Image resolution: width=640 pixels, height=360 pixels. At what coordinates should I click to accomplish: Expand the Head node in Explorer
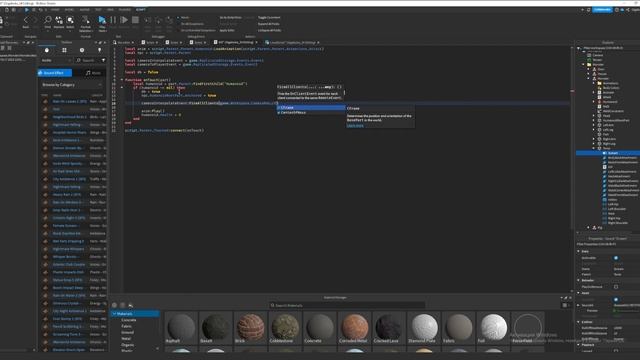pyautogui.click(x=594, y=116)
